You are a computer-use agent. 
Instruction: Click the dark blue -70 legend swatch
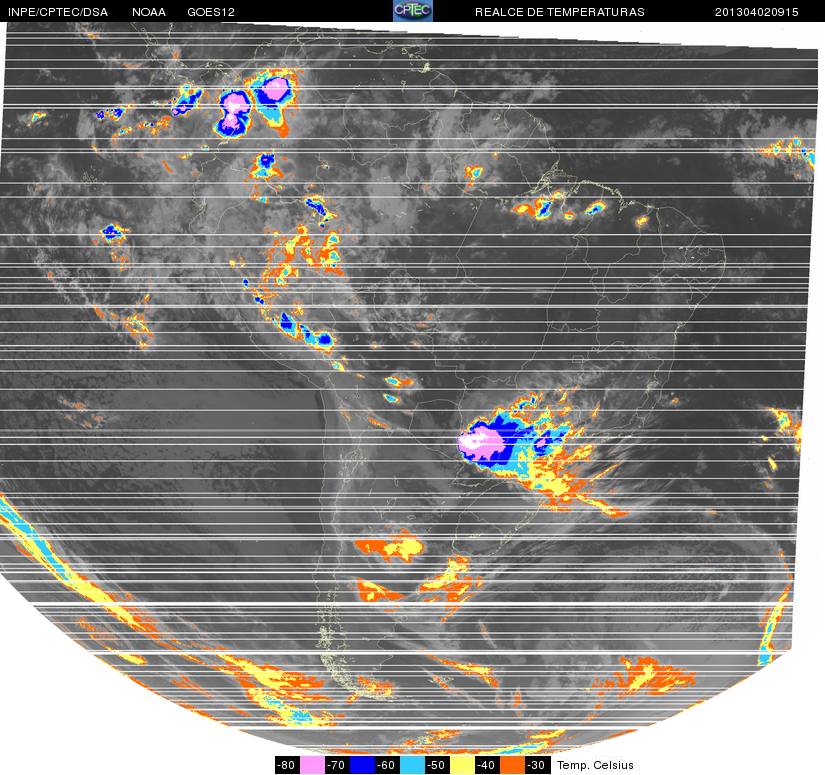(362, 765)
